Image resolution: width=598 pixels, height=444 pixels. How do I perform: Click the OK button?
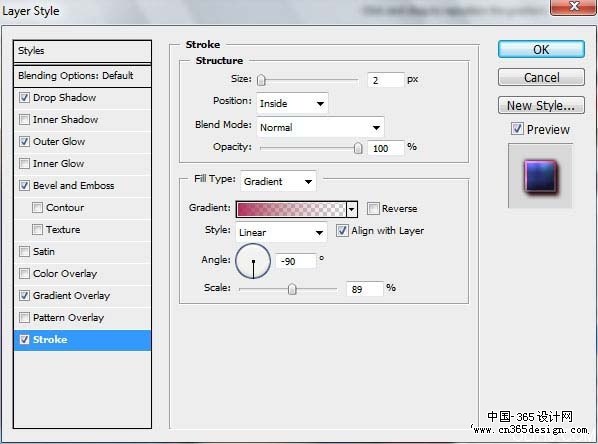(x=541, y=49)
